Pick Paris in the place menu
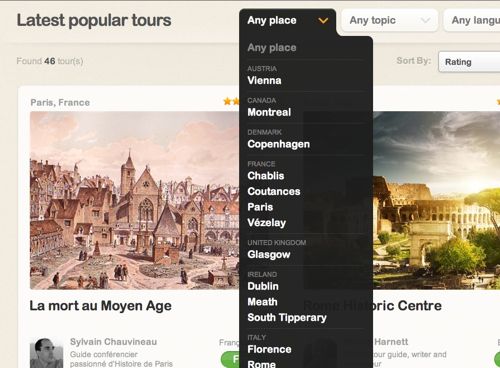 click(260, 207)
